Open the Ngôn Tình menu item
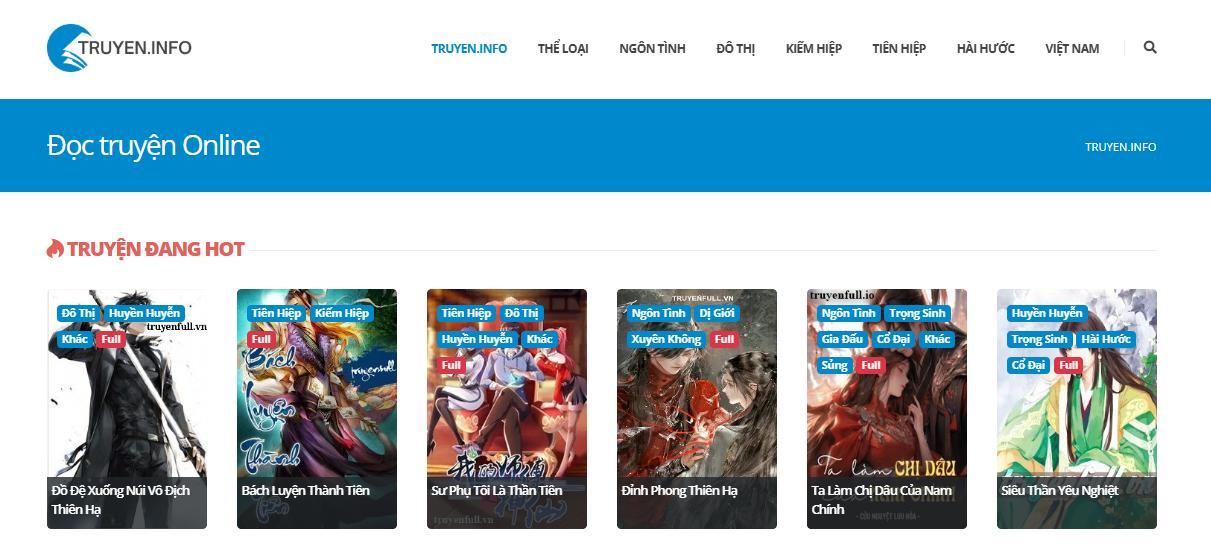 point(652,48)
